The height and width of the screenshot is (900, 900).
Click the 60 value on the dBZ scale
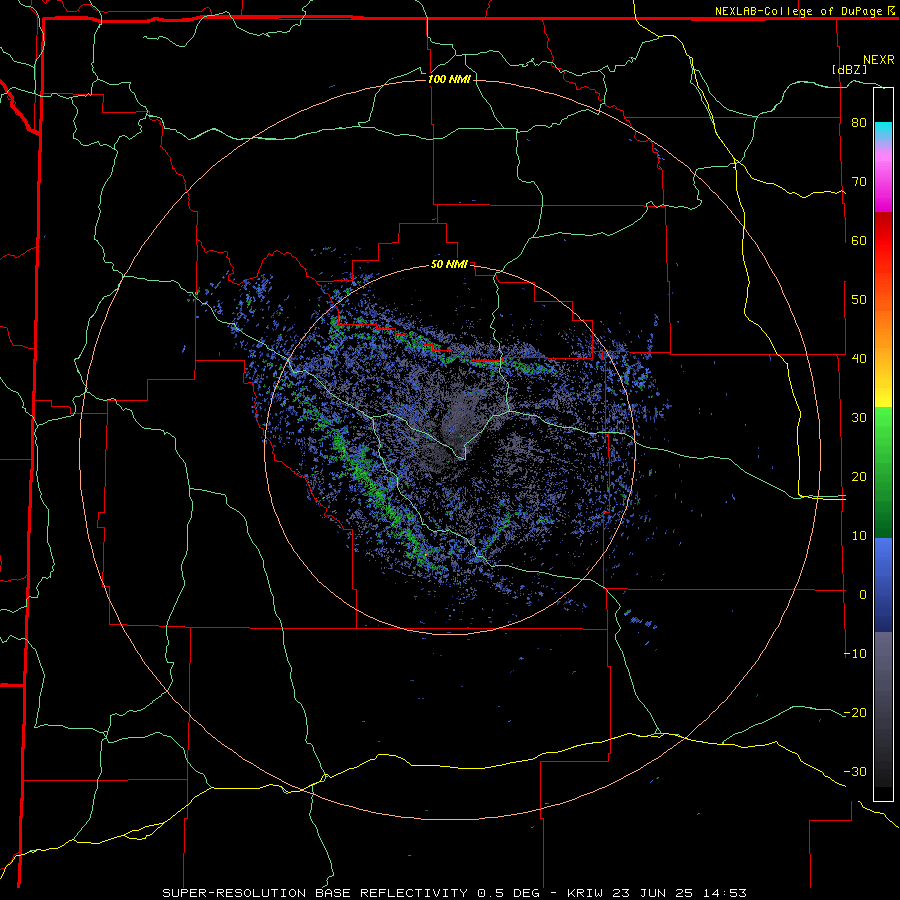click(859, 240)
